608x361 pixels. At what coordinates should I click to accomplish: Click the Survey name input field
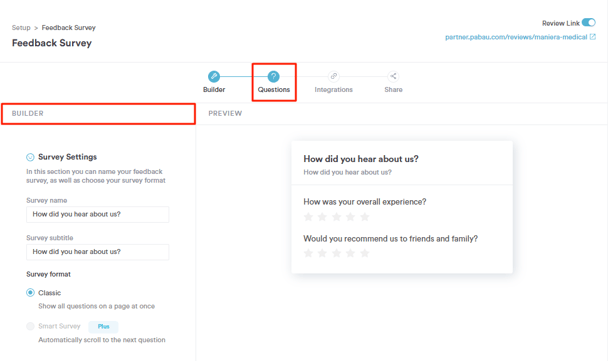(x=98, y=214)
